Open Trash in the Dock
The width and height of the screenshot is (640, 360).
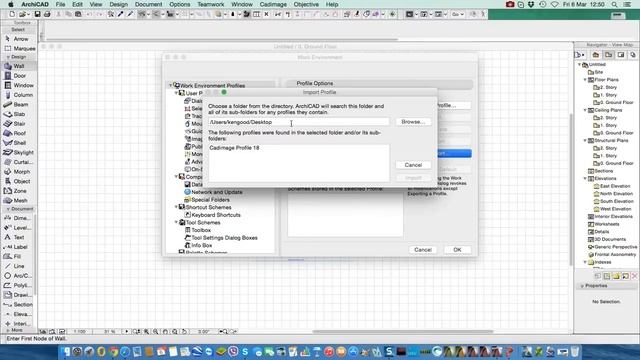point(575,351)
